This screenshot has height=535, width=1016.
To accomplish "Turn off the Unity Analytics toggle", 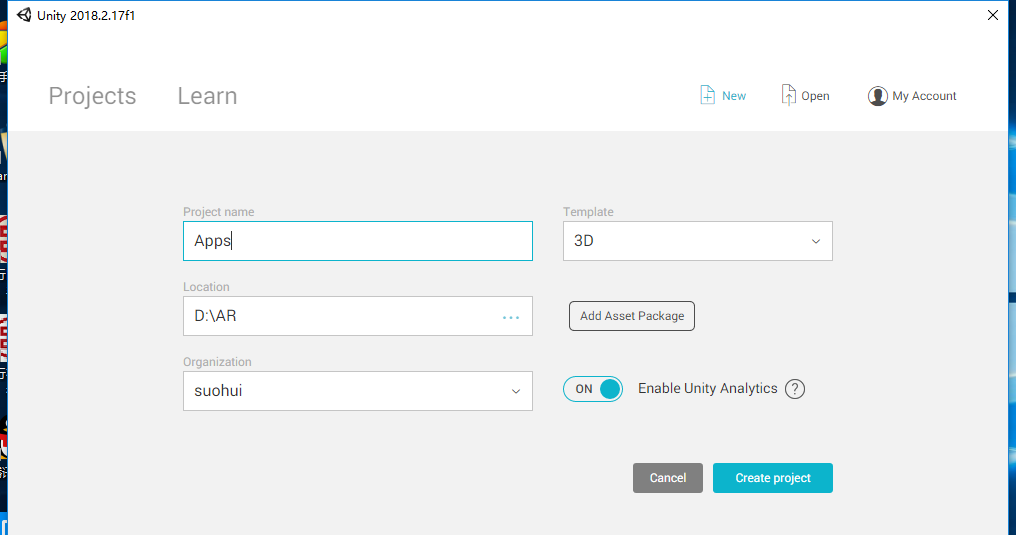I will (593, 389).
